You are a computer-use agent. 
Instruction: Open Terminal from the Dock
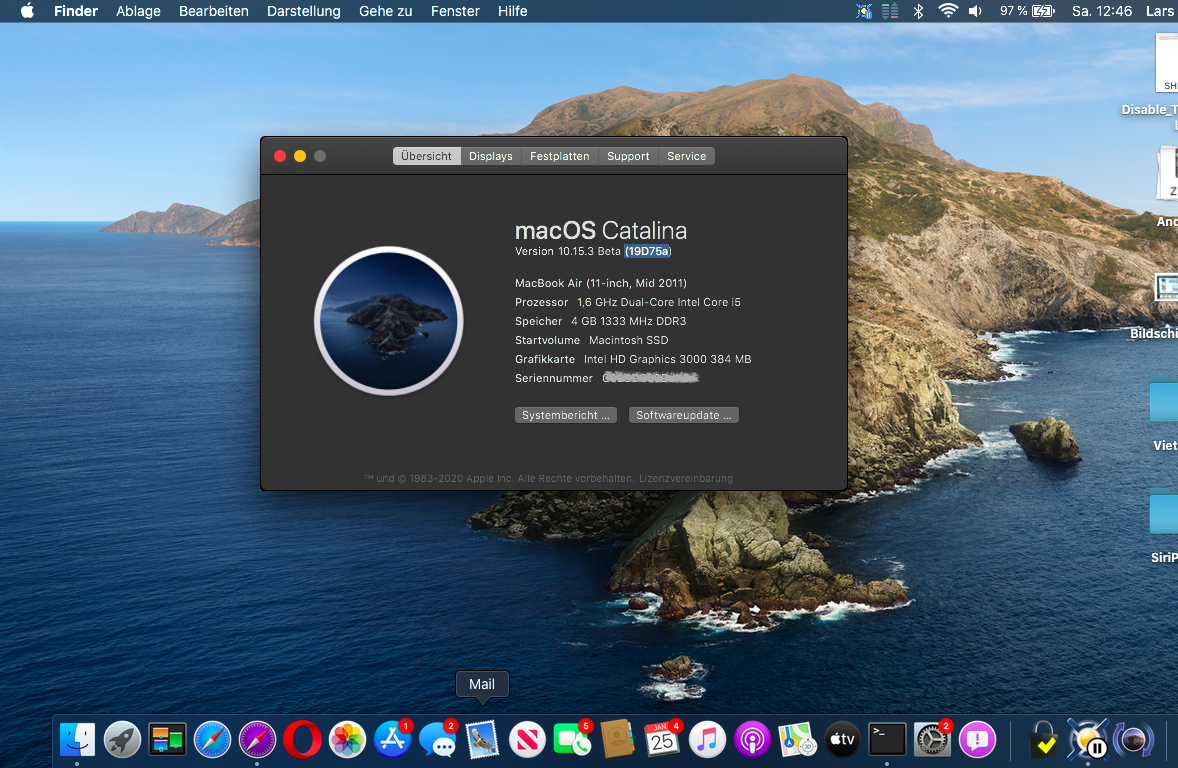[x=887, y=740]
